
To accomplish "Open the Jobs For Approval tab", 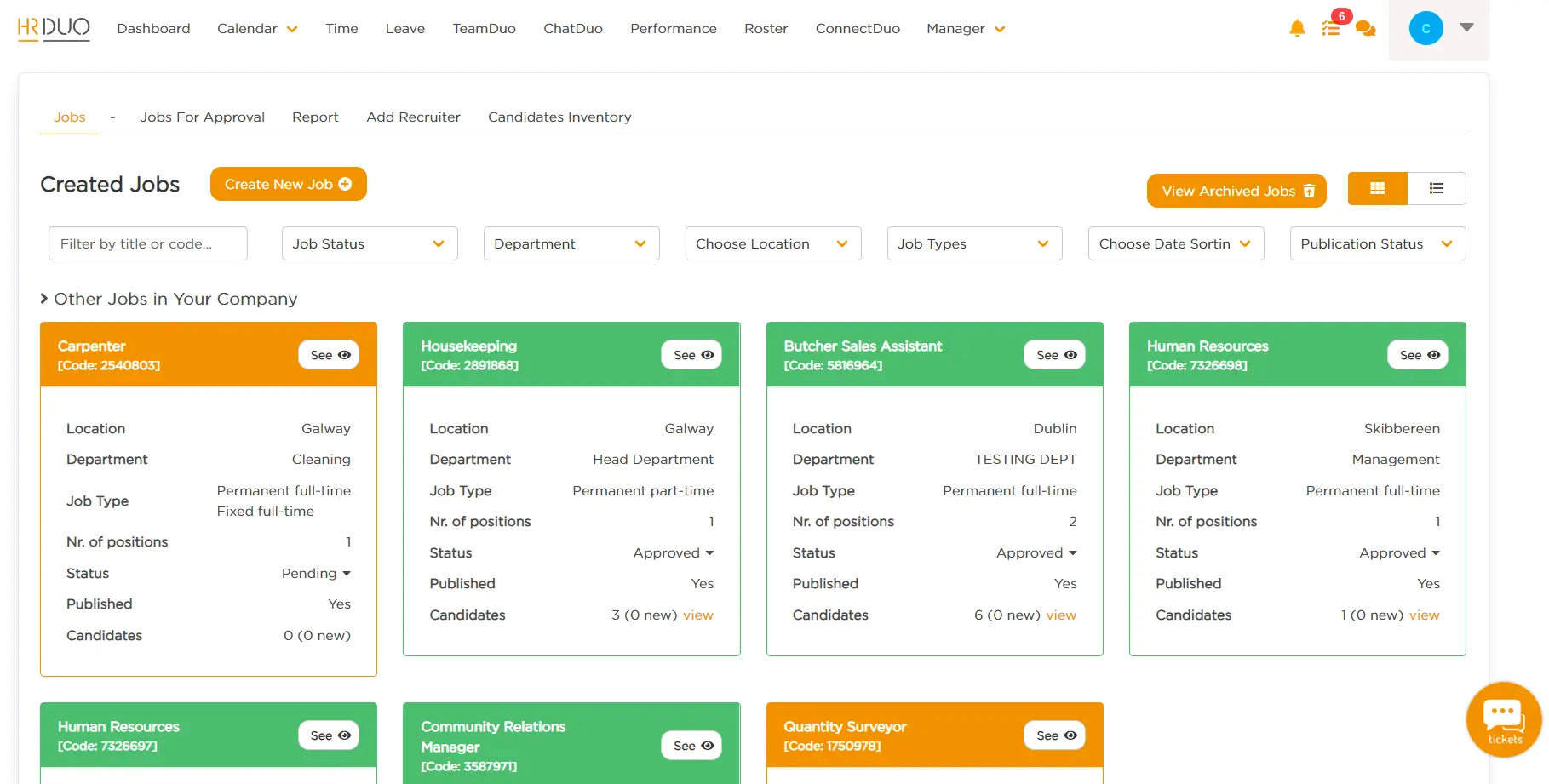I will coord(202,117).
